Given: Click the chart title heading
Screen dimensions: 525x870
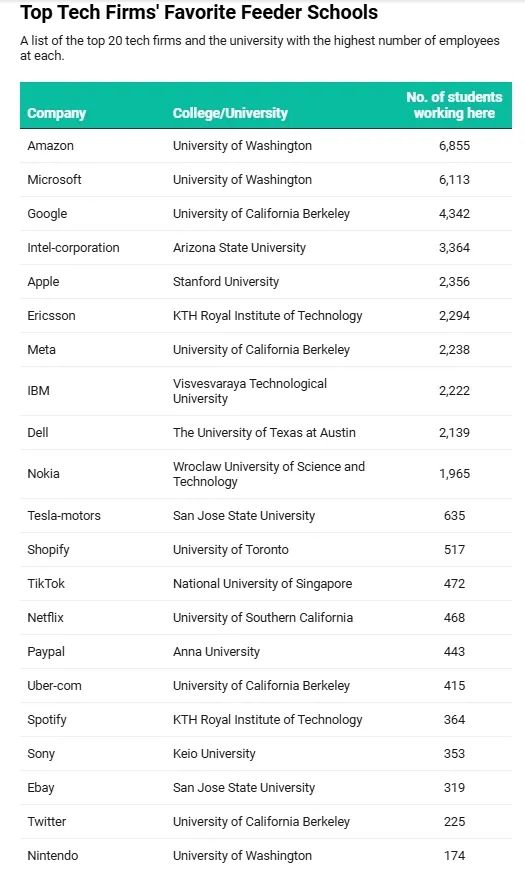Looking at the screenshot, I should pyautogui.click(x=199, y=12).
